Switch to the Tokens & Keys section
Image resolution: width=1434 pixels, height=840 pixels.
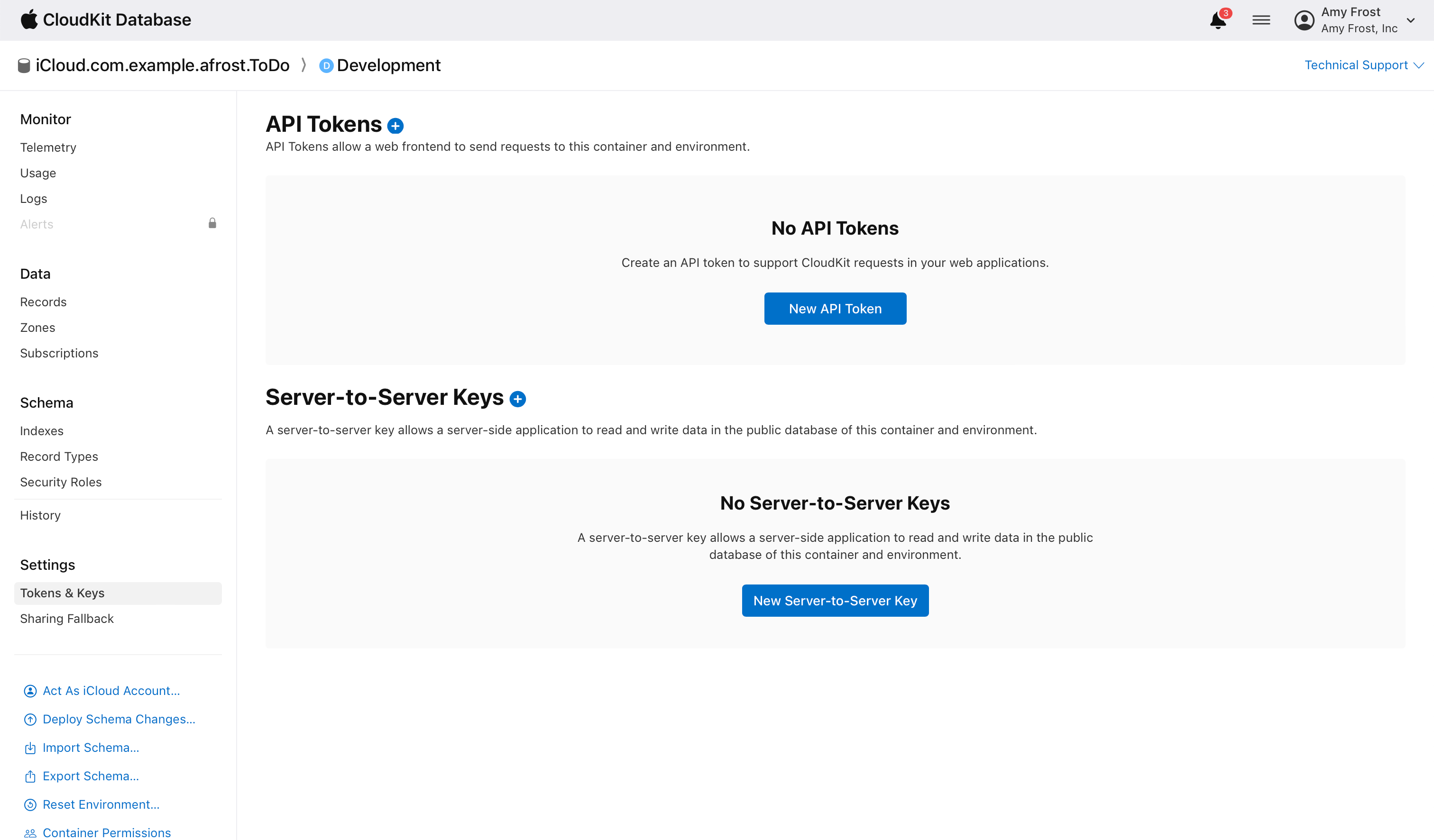62,593
